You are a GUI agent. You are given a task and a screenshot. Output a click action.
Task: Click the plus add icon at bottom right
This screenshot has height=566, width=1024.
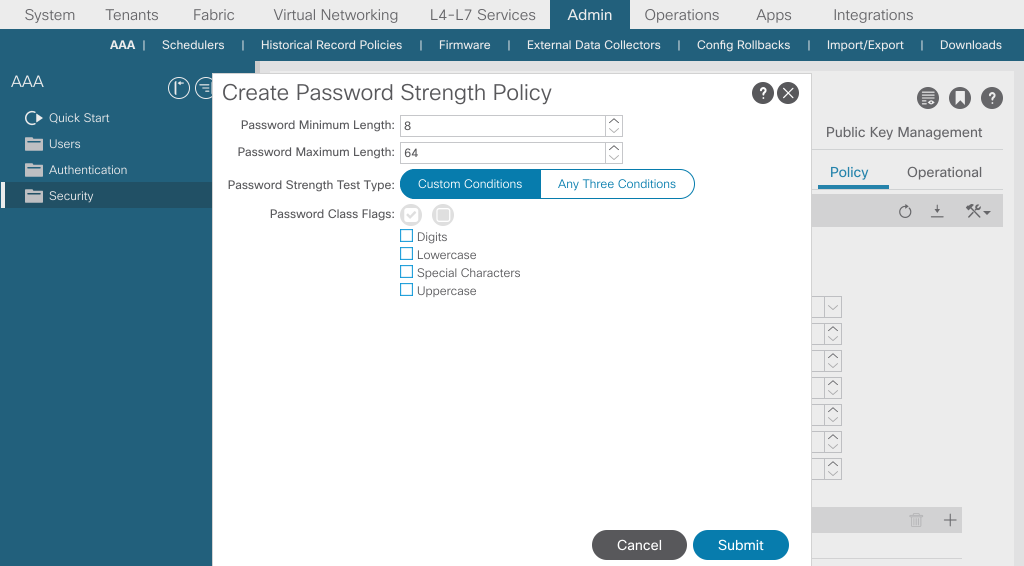coord(950,520)
